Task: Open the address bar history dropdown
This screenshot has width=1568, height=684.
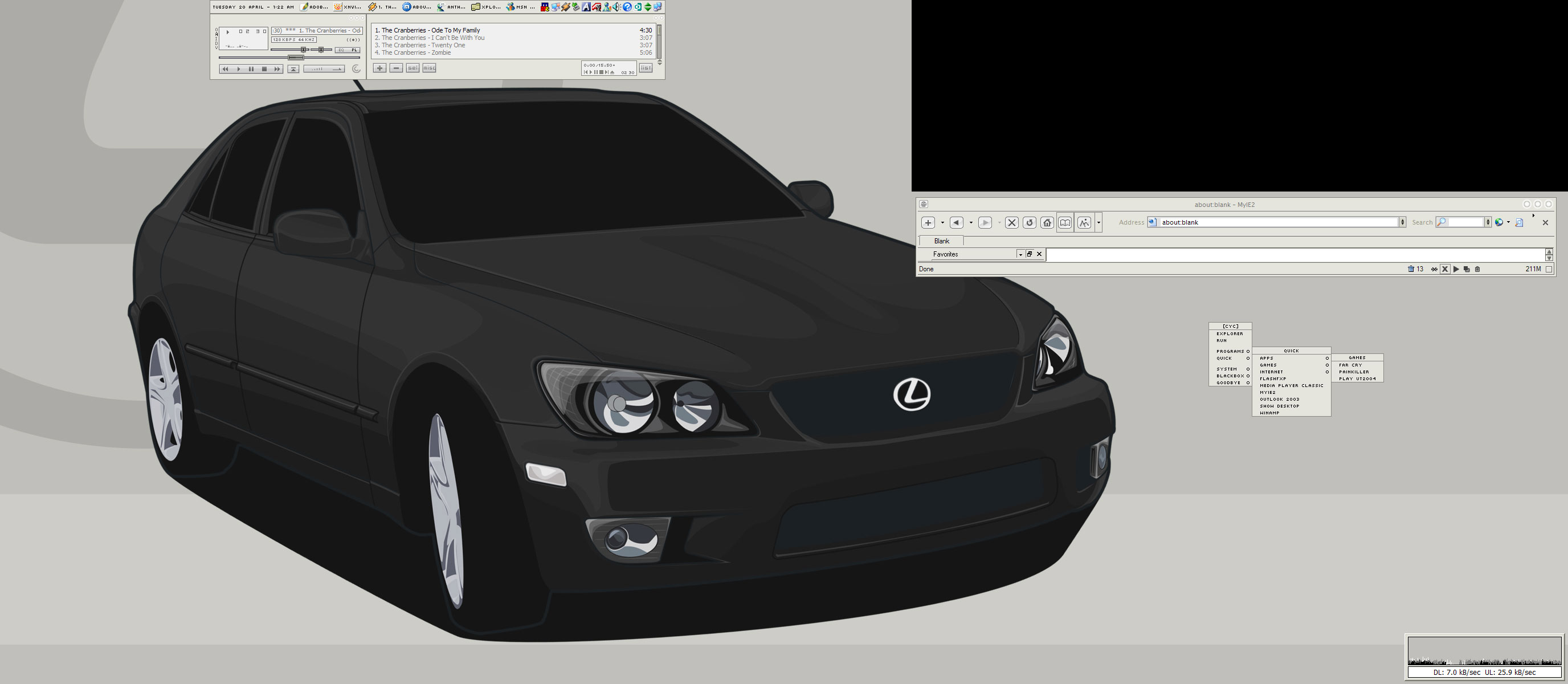Action: (1402, 222)
